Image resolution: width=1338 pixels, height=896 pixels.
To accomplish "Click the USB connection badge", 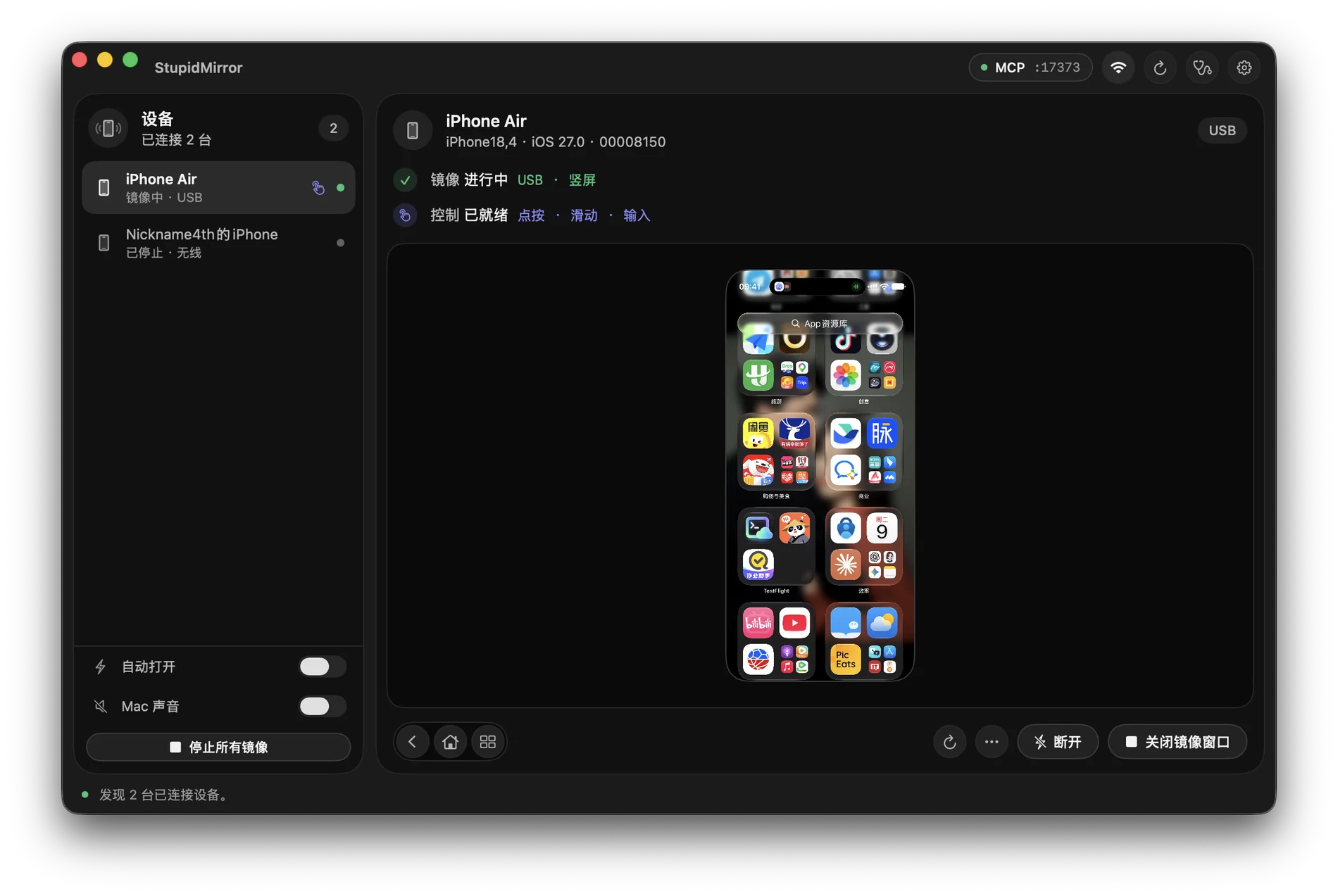I will pos(1222,130).
